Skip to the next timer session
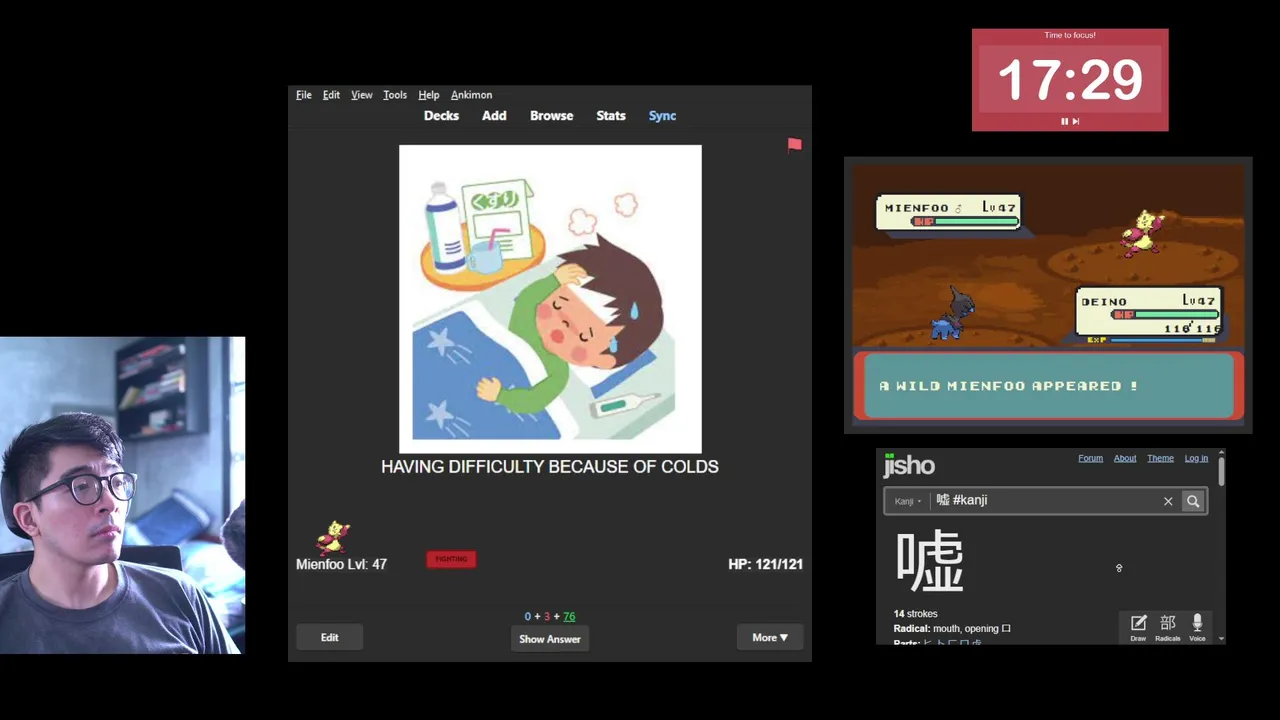This screenshot has width=1280, height=720. coord(1076,121)
